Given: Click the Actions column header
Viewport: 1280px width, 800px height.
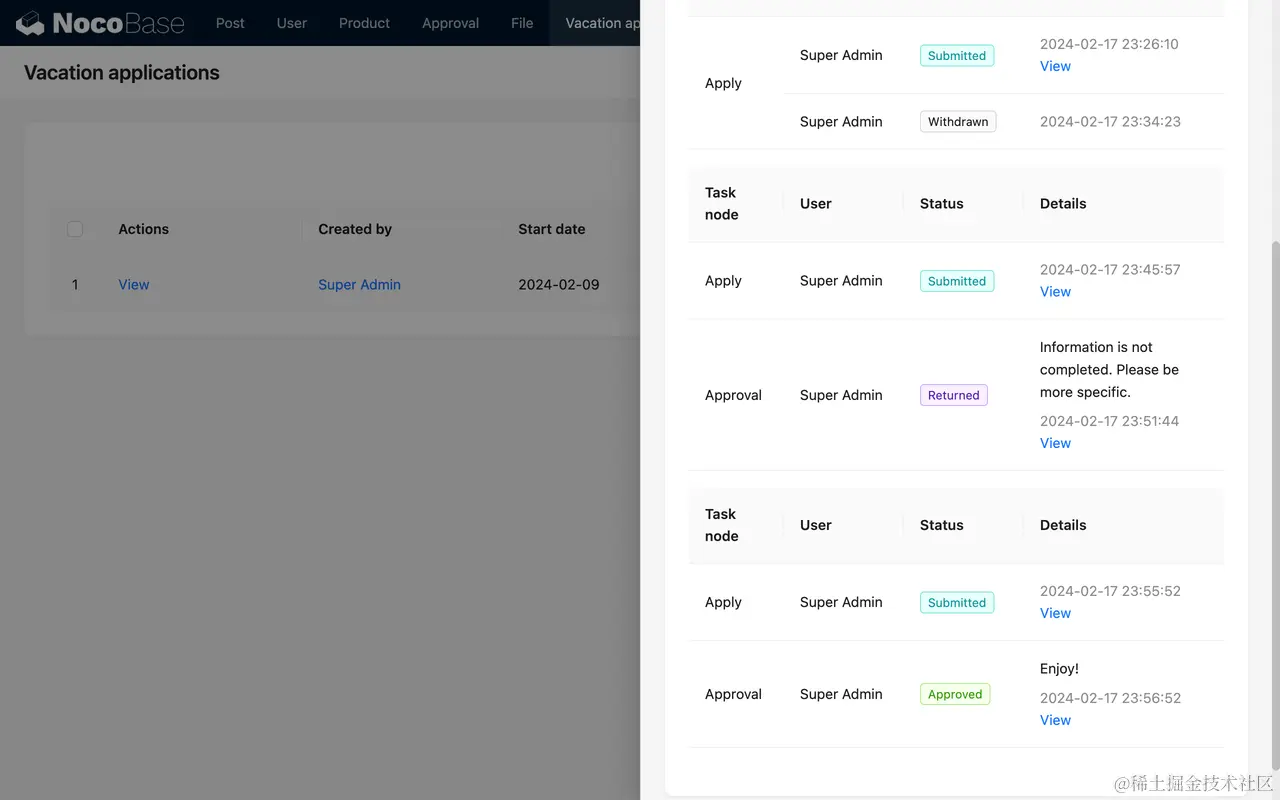Looking at the screenshot, I should (x=144, y=229).
